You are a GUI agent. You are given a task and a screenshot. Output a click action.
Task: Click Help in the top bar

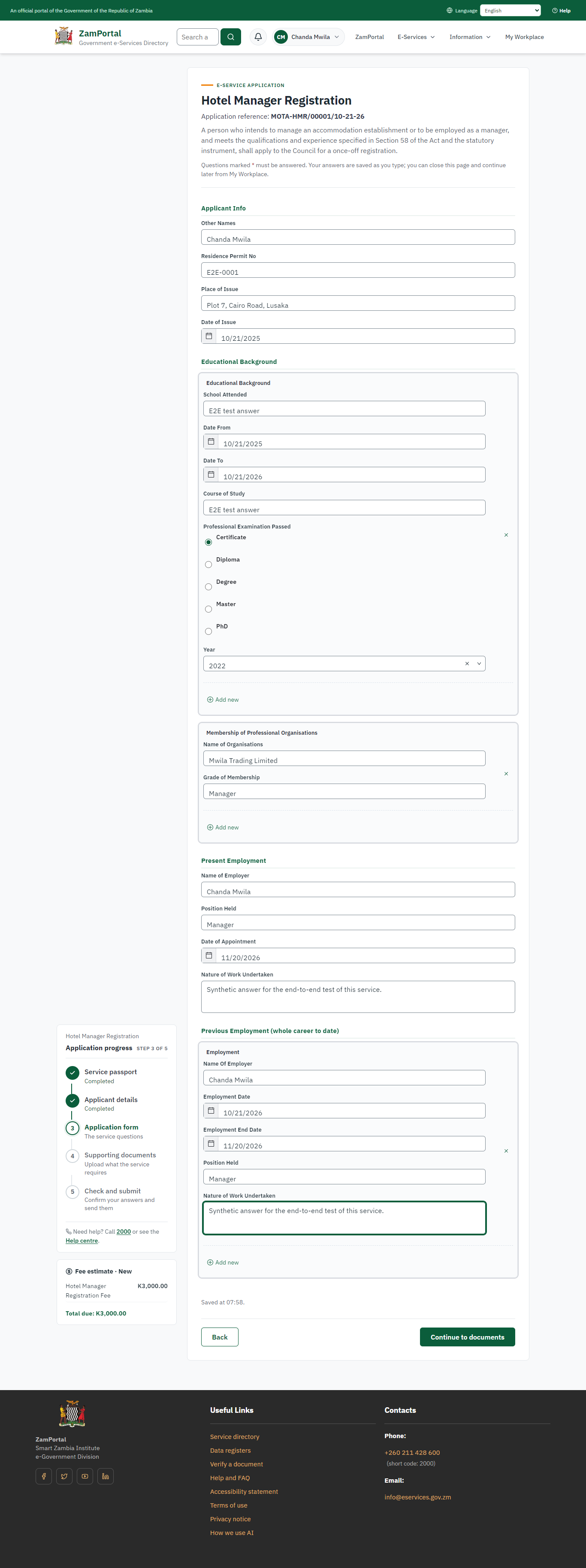pyautogui.click(x=561, y=10)
